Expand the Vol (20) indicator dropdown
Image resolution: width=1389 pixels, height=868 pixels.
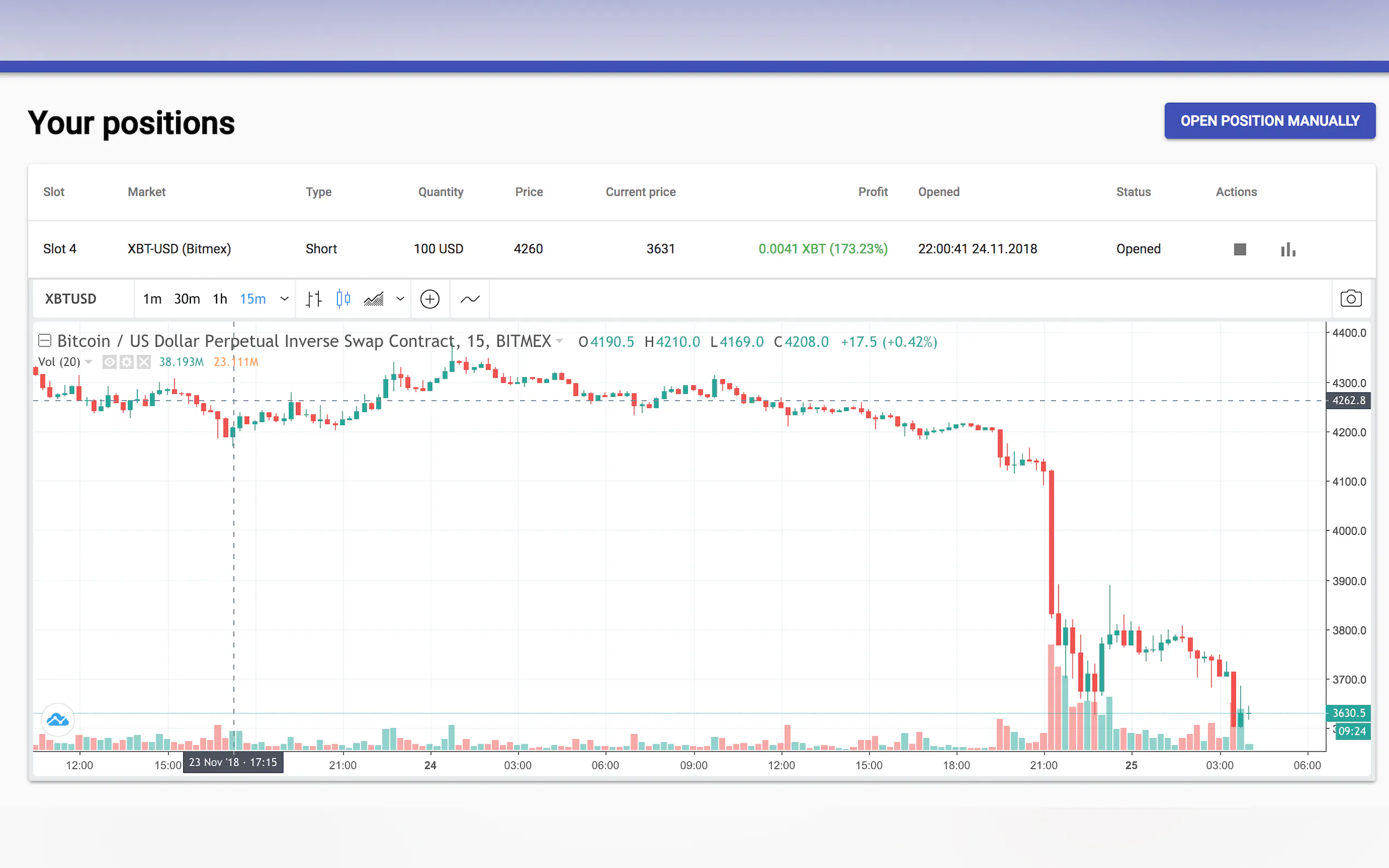(89, 362)
